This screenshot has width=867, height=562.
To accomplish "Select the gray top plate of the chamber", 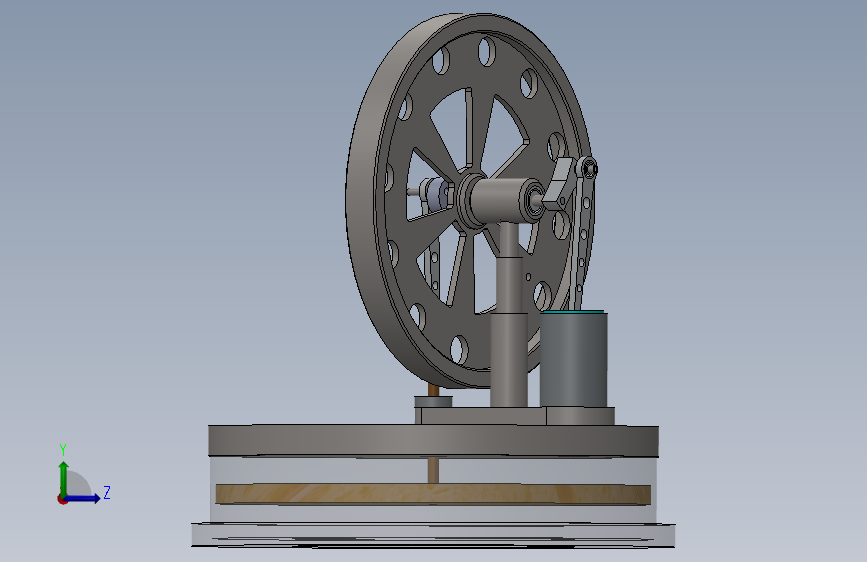I will tap(433, 441).
